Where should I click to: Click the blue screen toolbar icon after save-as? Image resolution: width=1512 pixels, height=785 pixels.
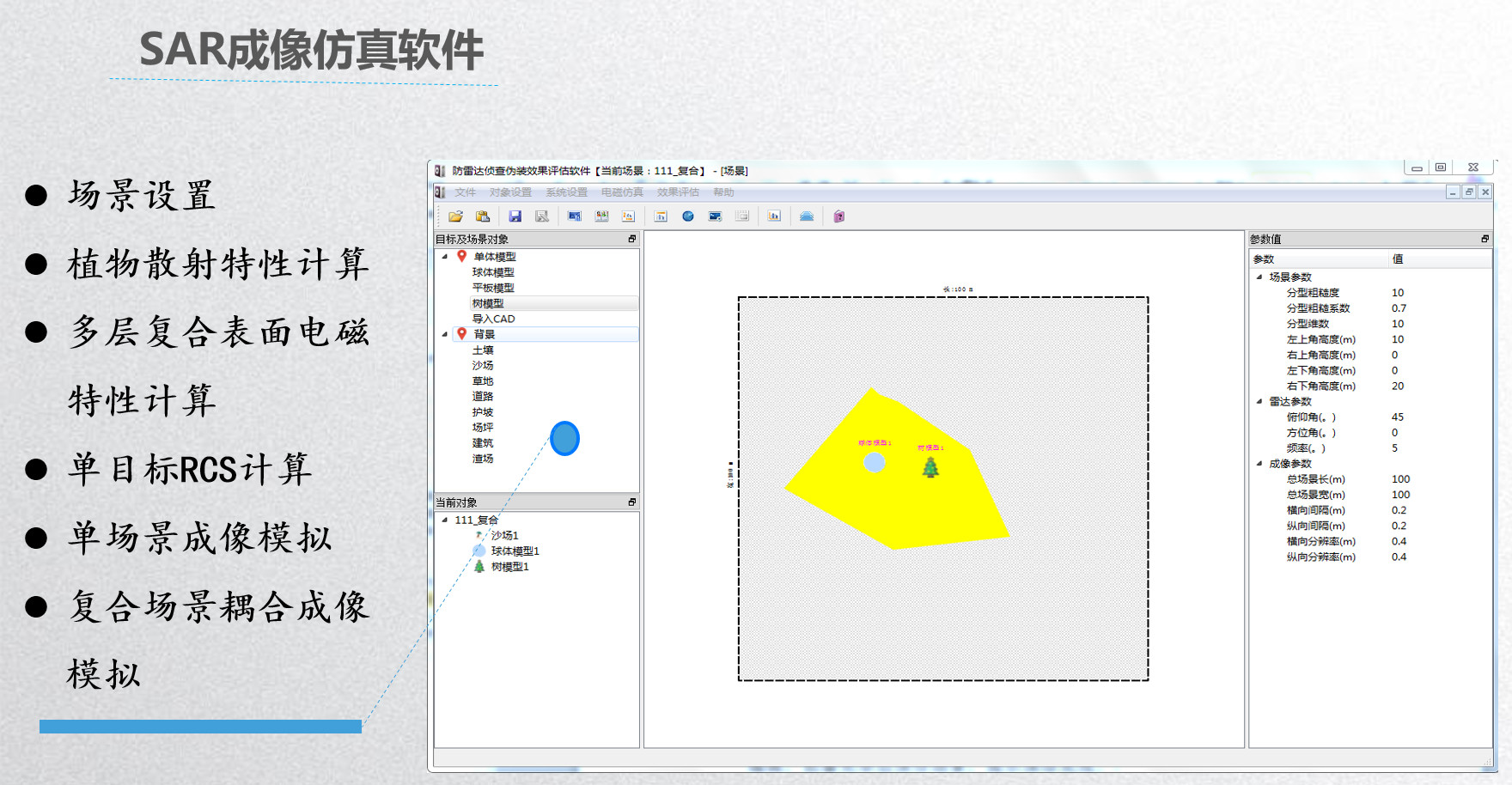[575, 216]
